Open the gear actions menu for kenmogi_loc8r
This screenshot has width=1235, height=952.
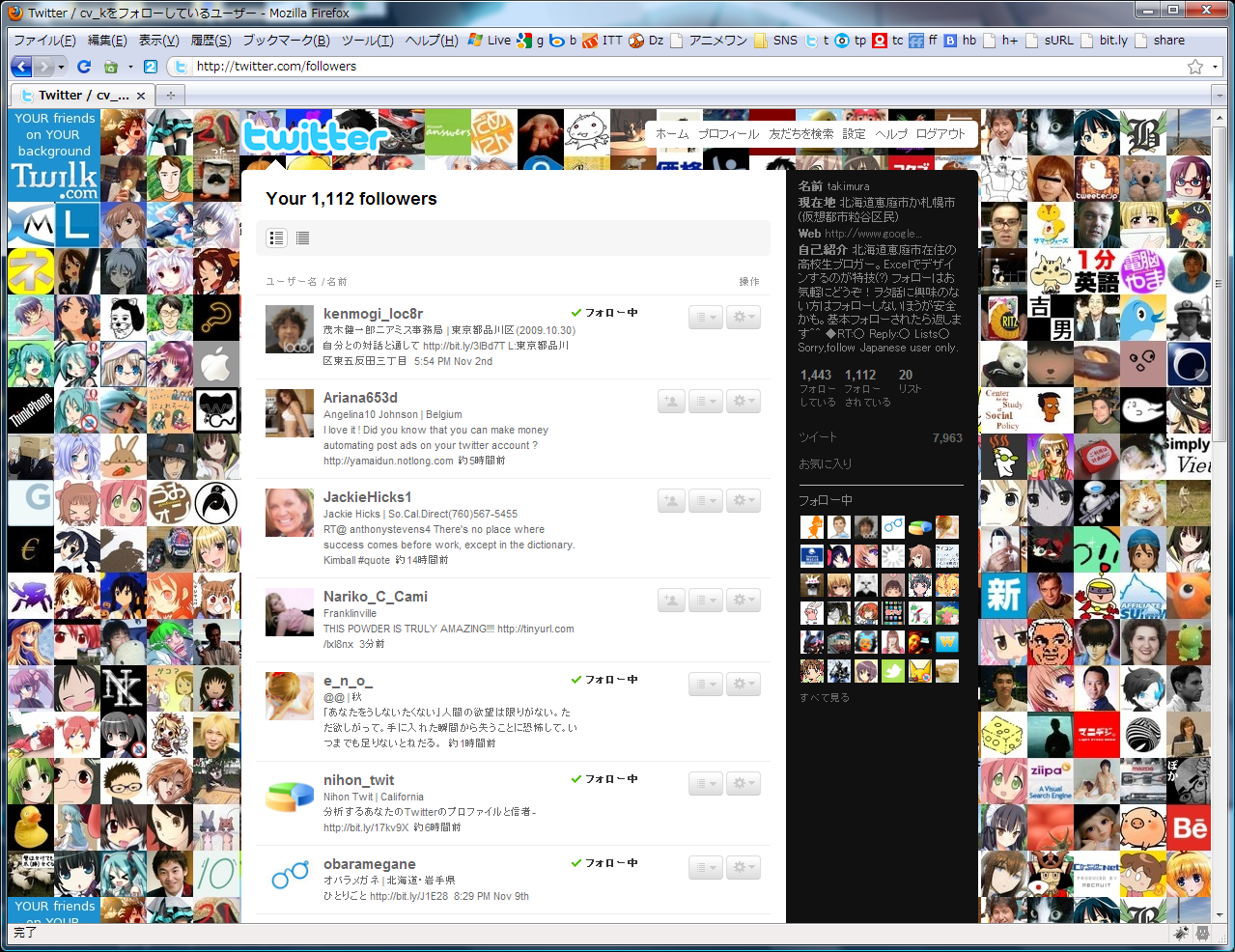tap(744, 317)
